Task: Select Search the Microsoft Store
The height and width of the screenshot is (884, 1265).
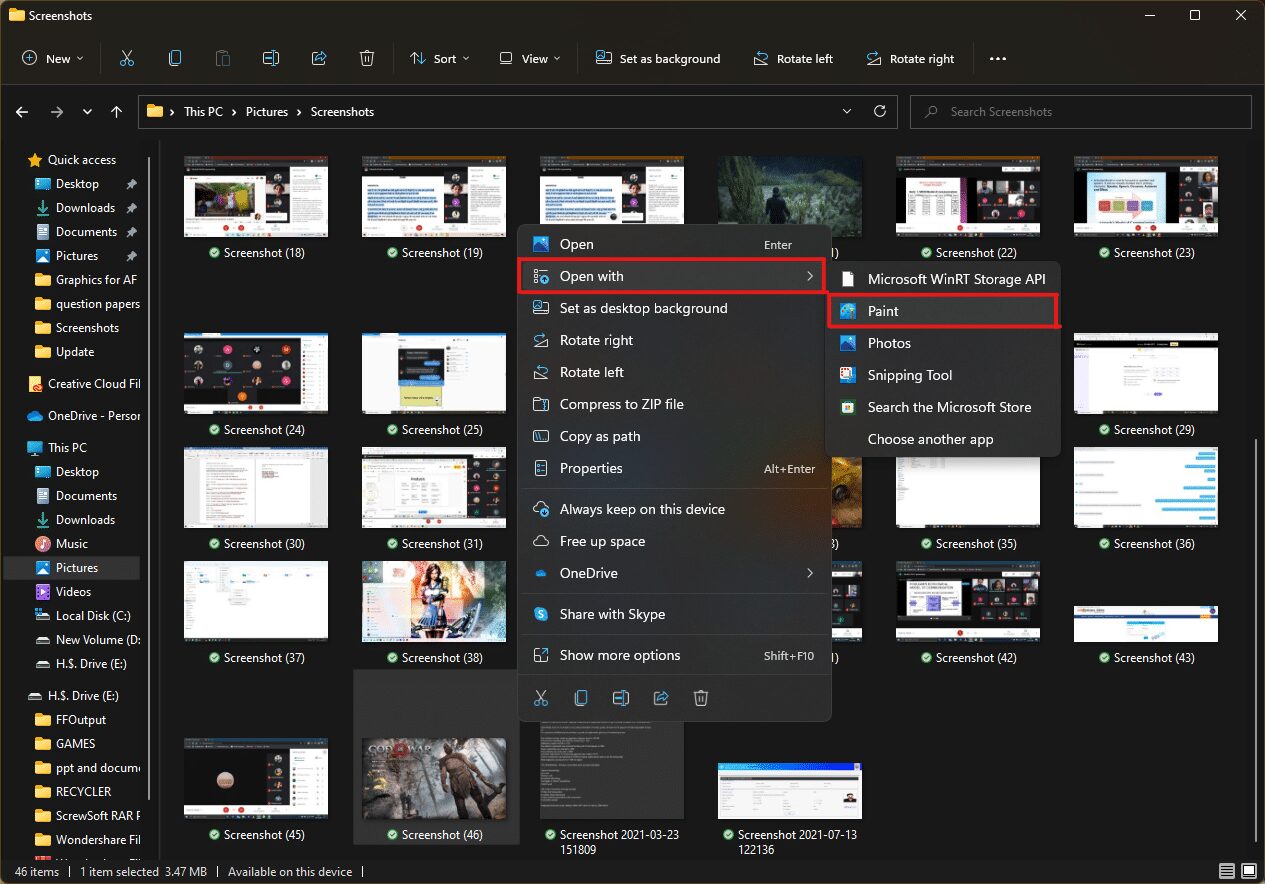Action: point(943,407)
